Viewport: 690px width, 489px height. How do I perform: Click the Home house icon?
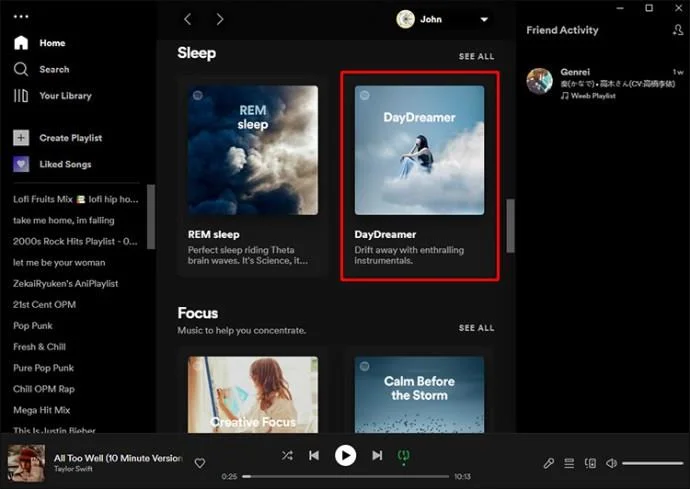[21, 43]
